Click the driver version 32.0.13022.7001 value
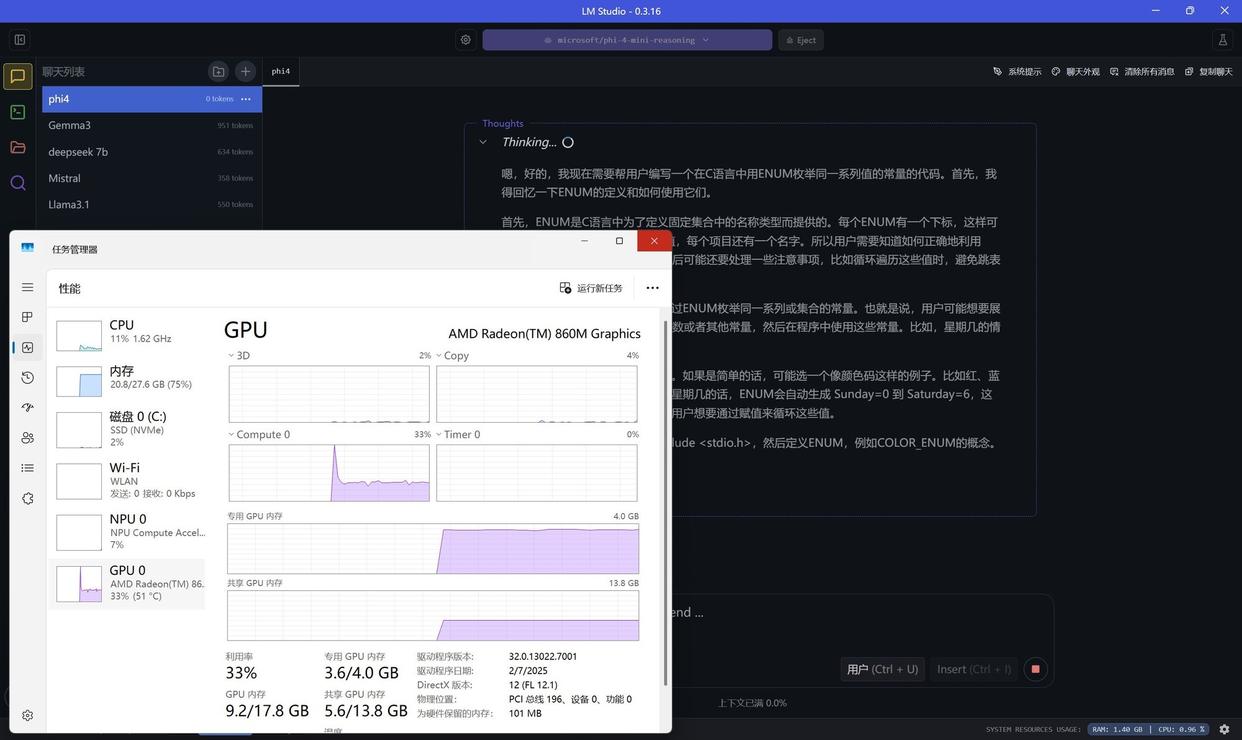This screenshot has height=740, width=1242. tap(543, 657)
